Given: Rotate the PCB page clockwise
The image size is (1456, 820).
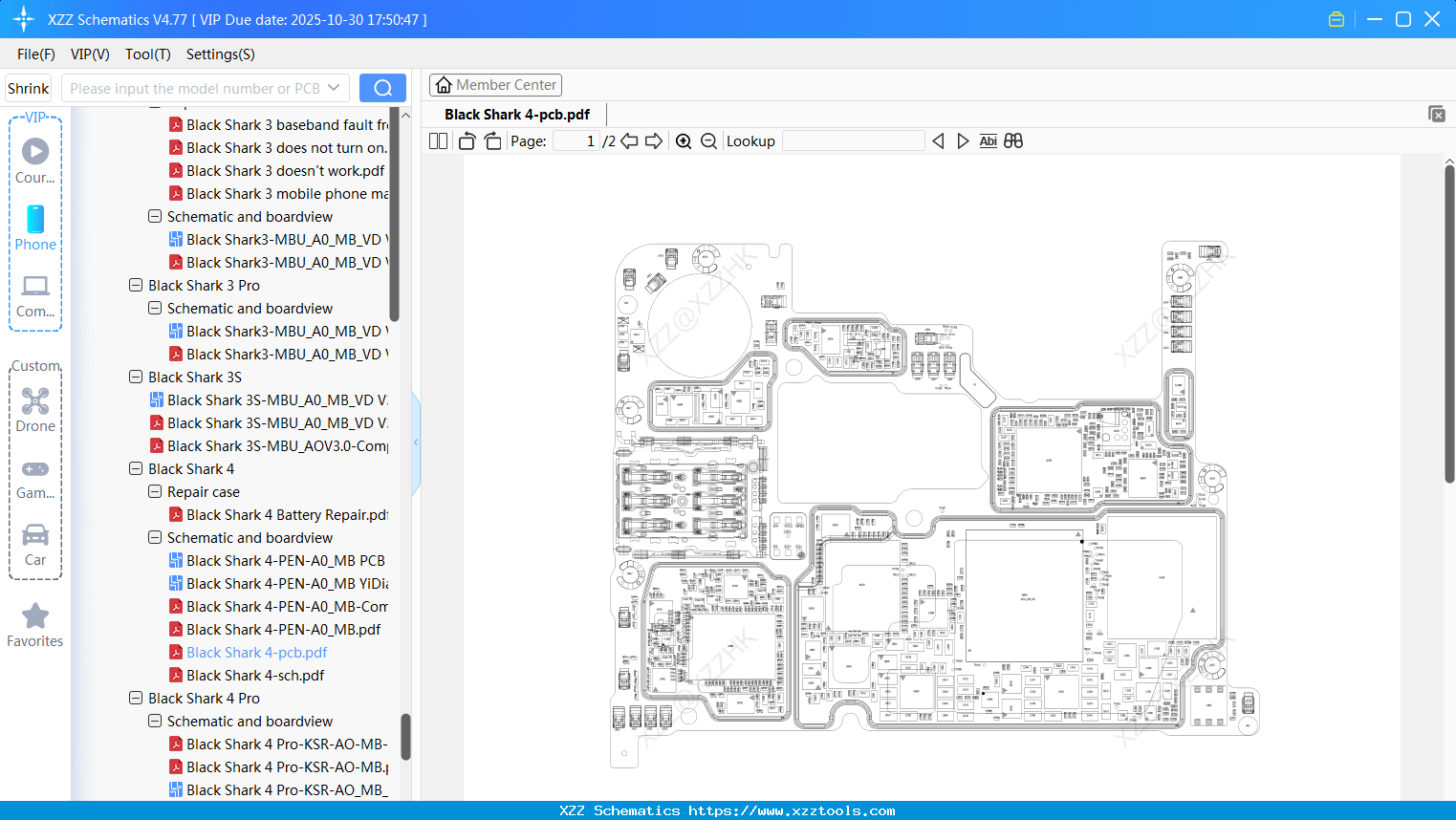Looking at the screenshot, I should 491,140.
